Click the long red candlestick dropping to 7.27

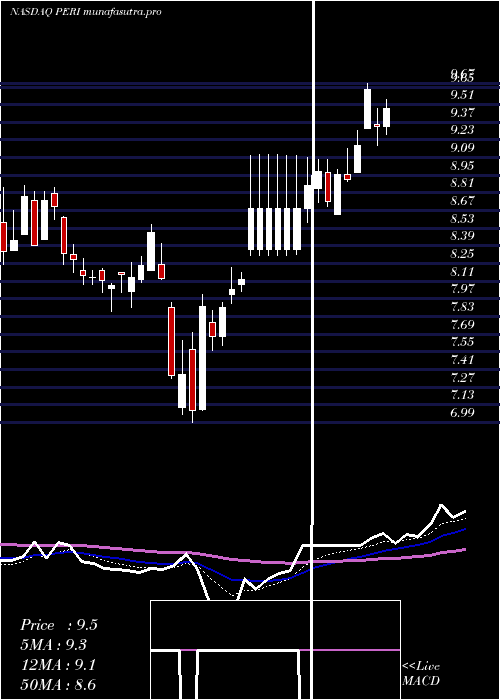[x=171, y=342]
